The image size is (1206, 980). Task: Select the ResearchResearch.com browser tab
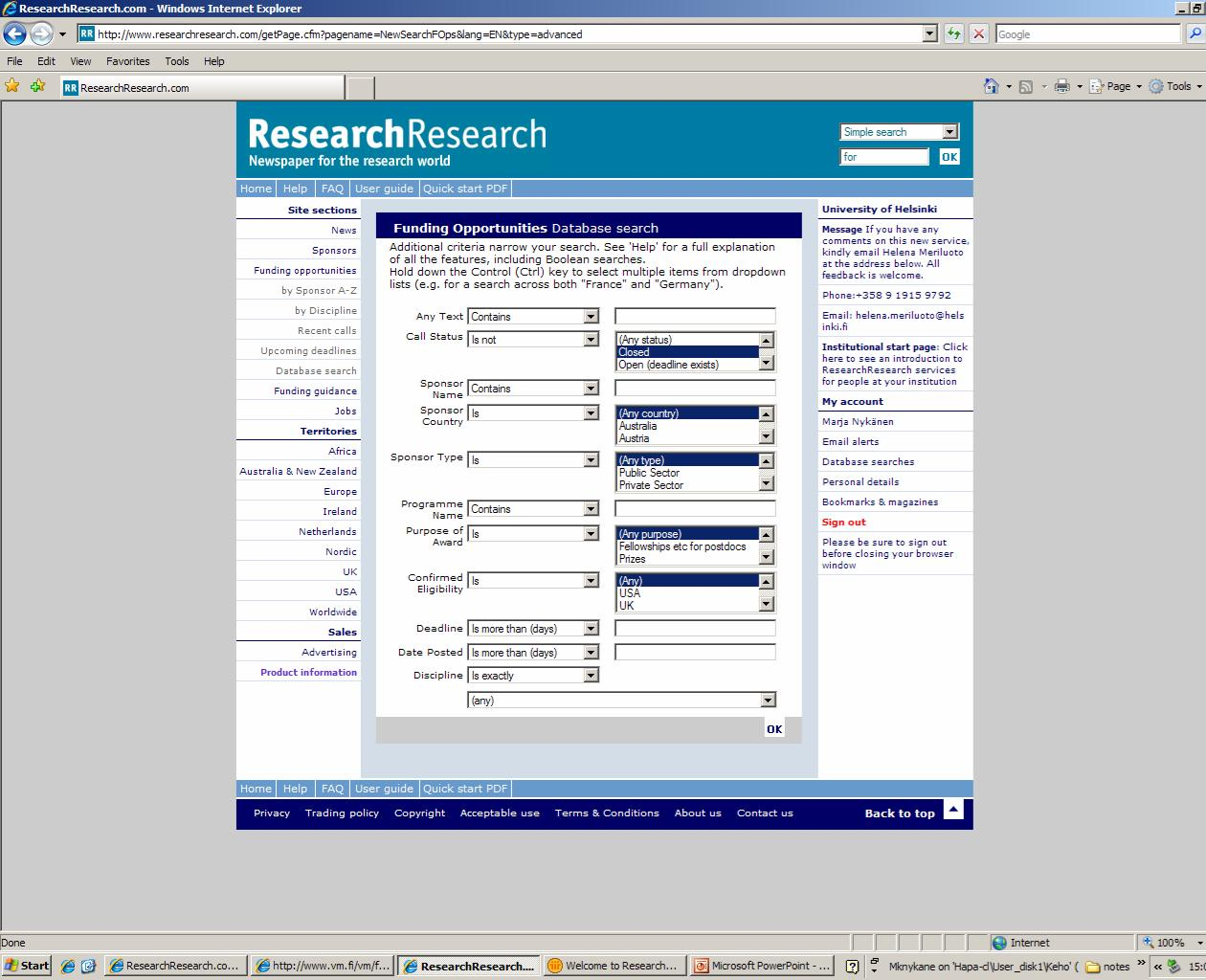coord(202,87)
